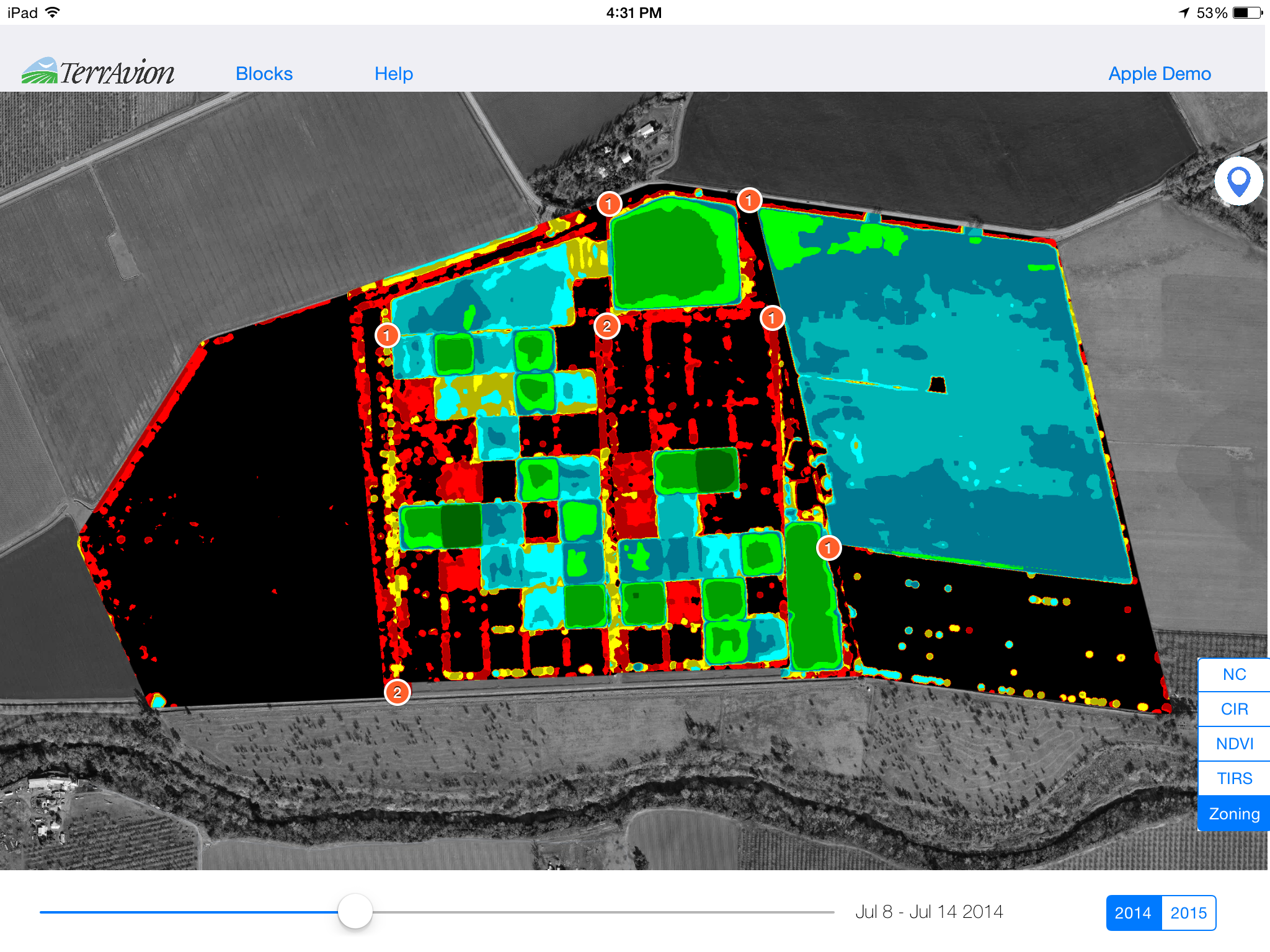Switch layer to NC imagery
Viewport: 1270px width, 952px height.
click(x=1234, y=674)
